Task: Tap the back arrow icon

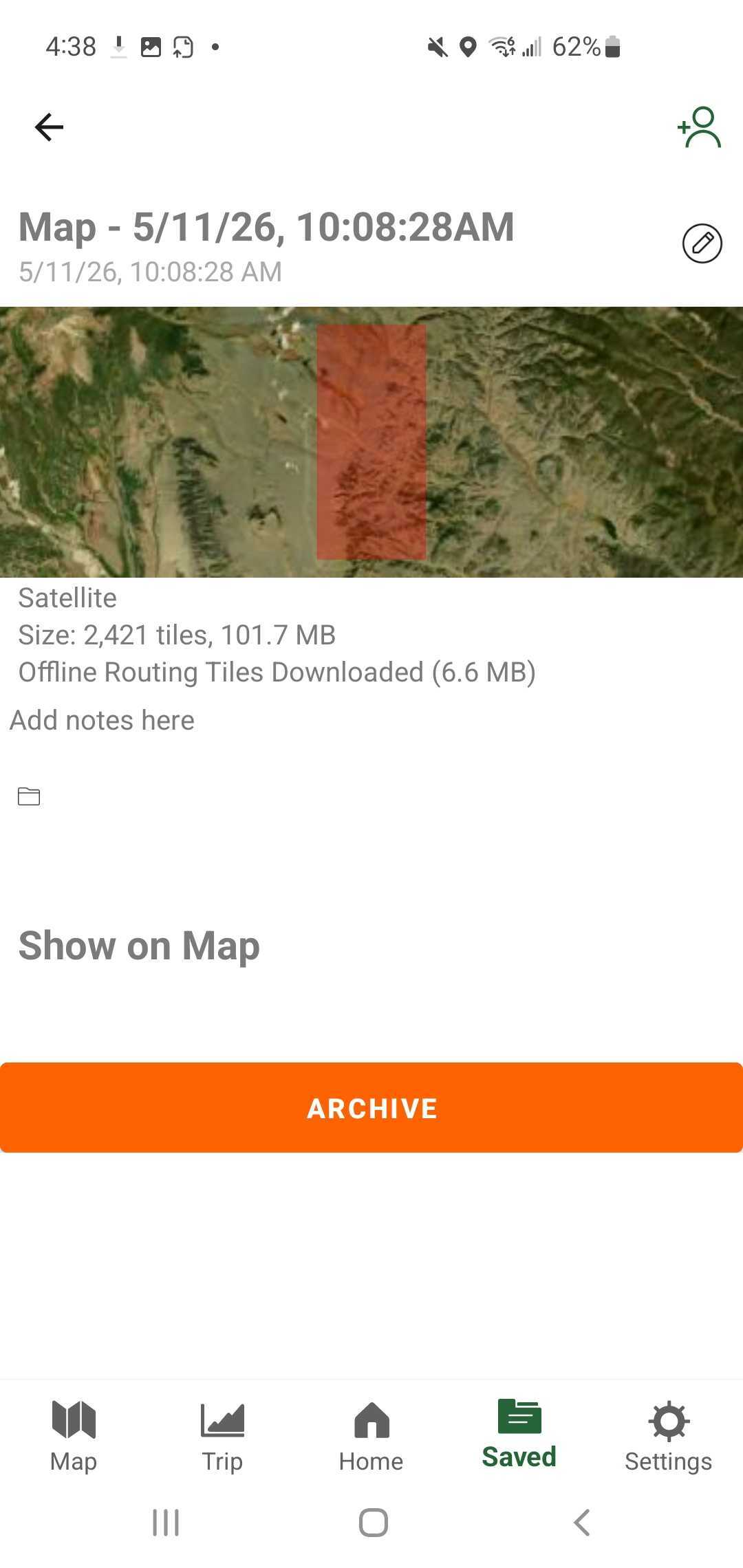Action: [49, 127]
